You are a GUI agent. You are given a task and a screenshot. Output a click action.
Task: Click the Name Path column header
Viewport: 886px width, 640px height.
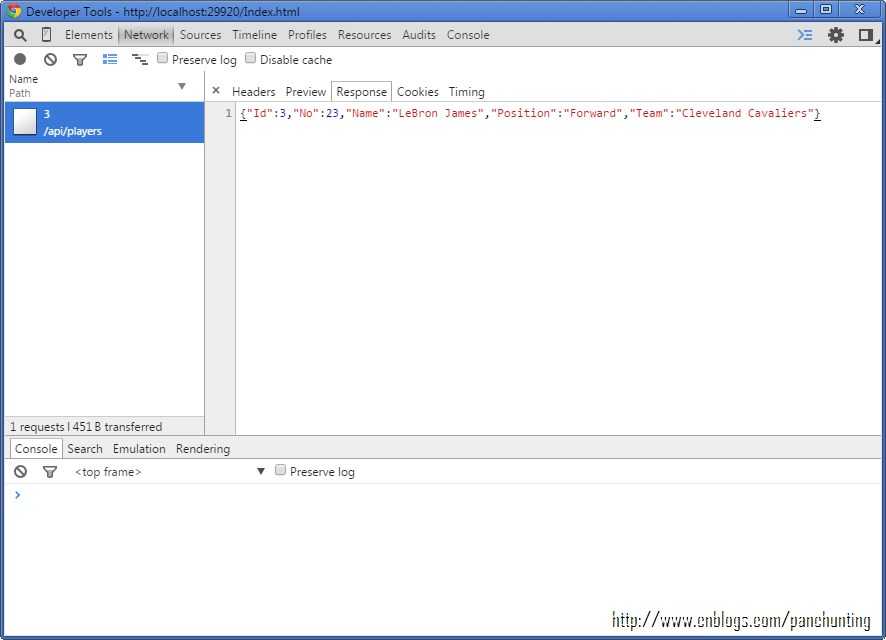(x=105, y=86)
